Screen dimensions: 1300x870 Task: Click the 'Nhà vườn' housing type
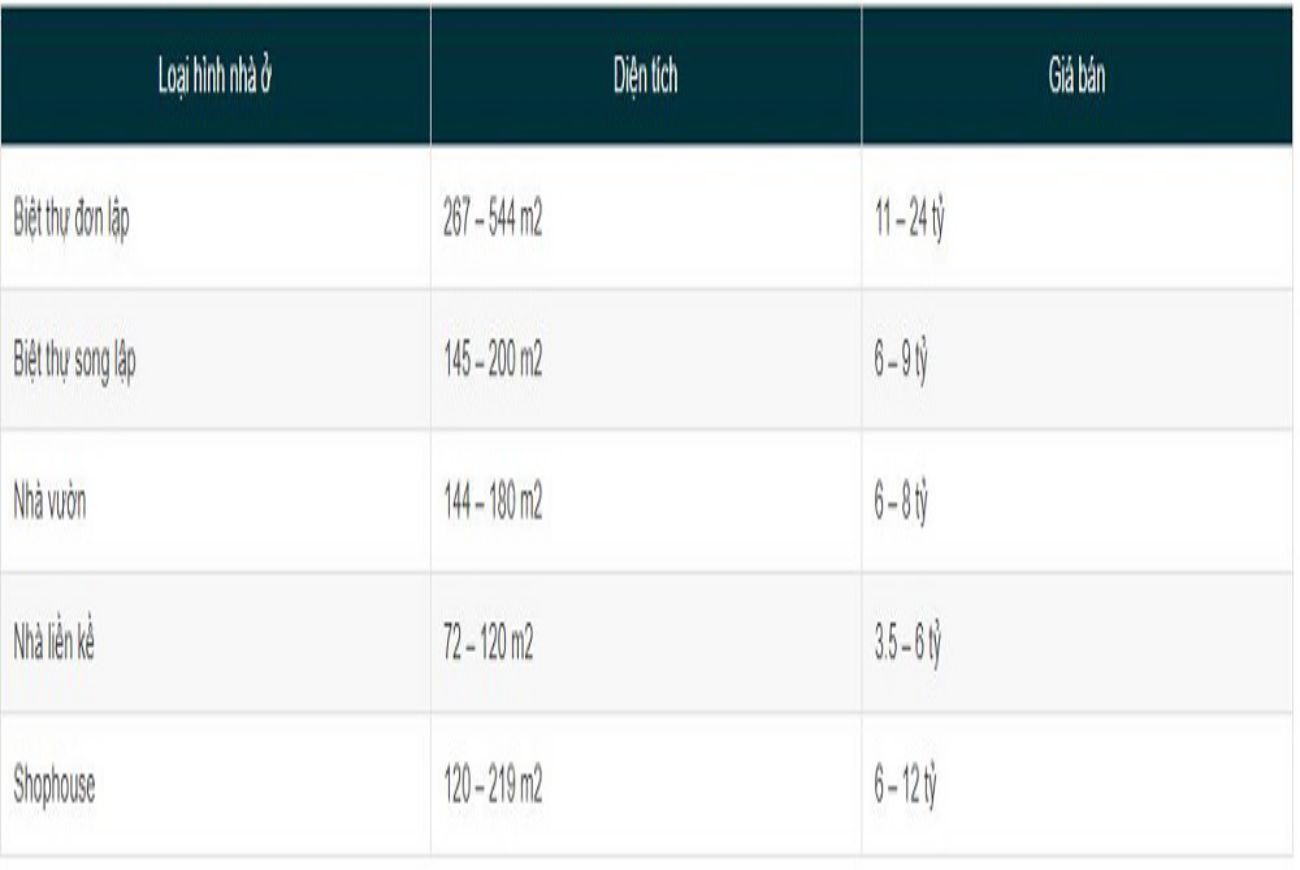[x=50, y=503]
